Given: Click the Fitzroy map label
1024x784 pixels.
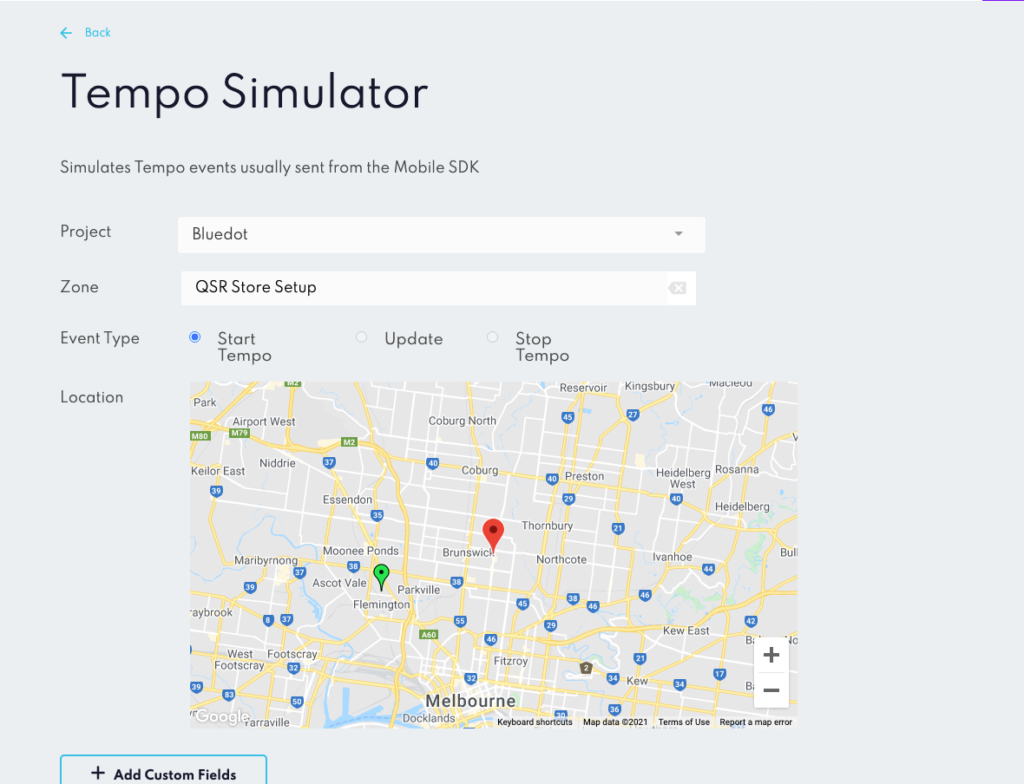Looking at the screenshot, I should click(x=511, y=661).
